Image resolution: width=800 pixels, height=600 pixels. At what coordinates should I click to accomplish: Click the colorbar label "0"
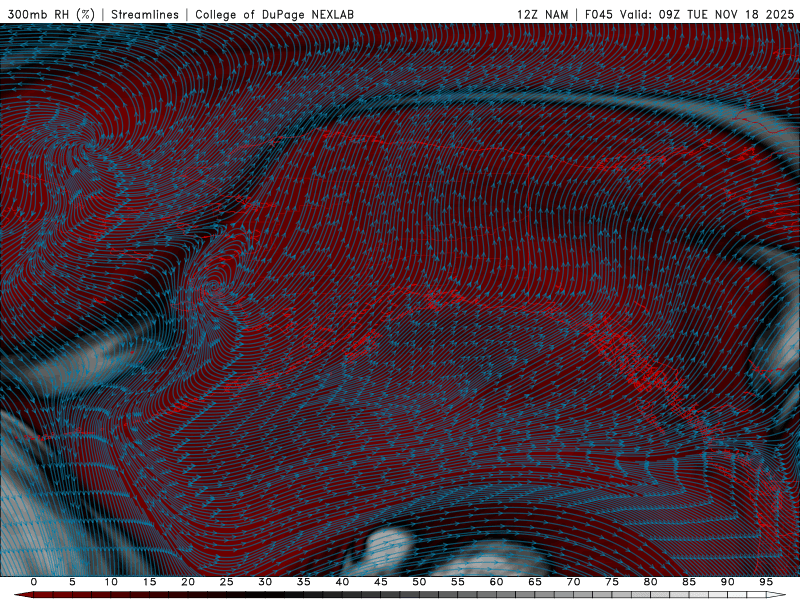click(34, 582)
